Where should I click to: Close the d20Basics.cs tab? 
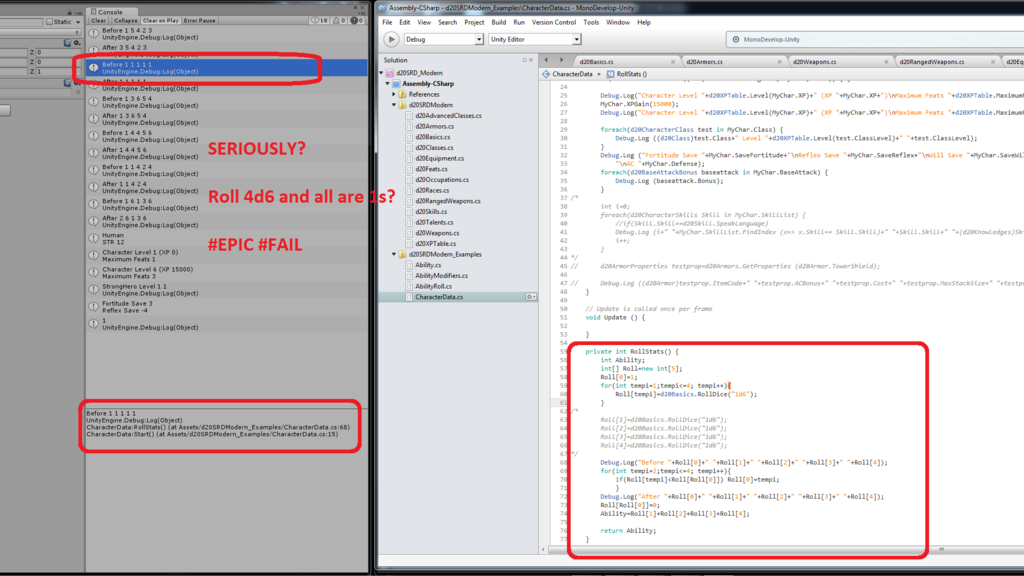(673, 62)
